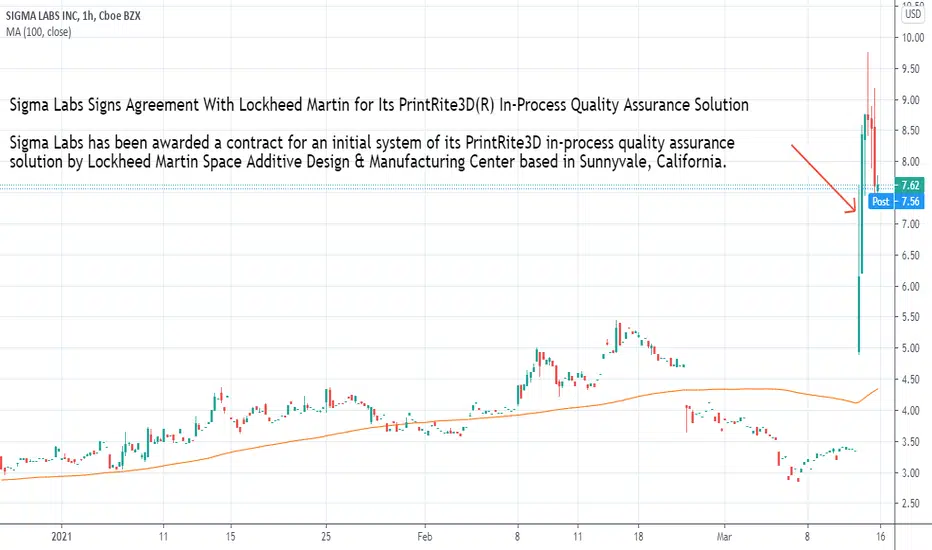932x550 pixels.
Task: Click the 5.50 price axis label
Action: [910, 317]
